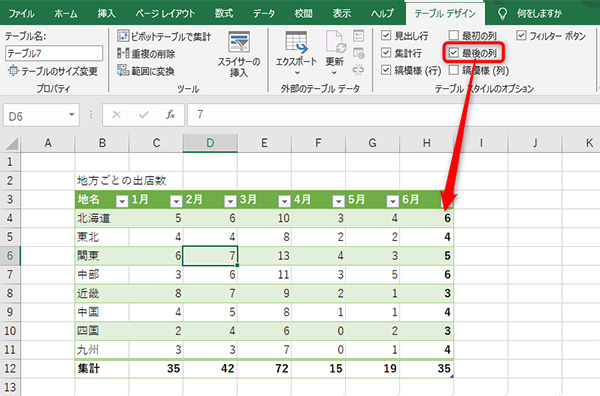Select row 12 header

point(10,368)
